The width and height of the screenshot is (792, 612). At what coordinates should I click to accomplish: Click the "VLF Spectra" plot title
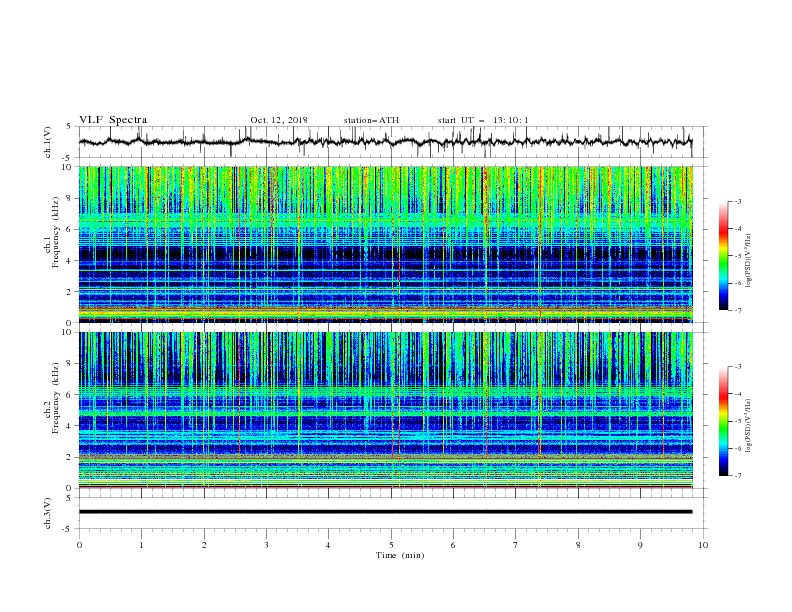coord(113,120)
